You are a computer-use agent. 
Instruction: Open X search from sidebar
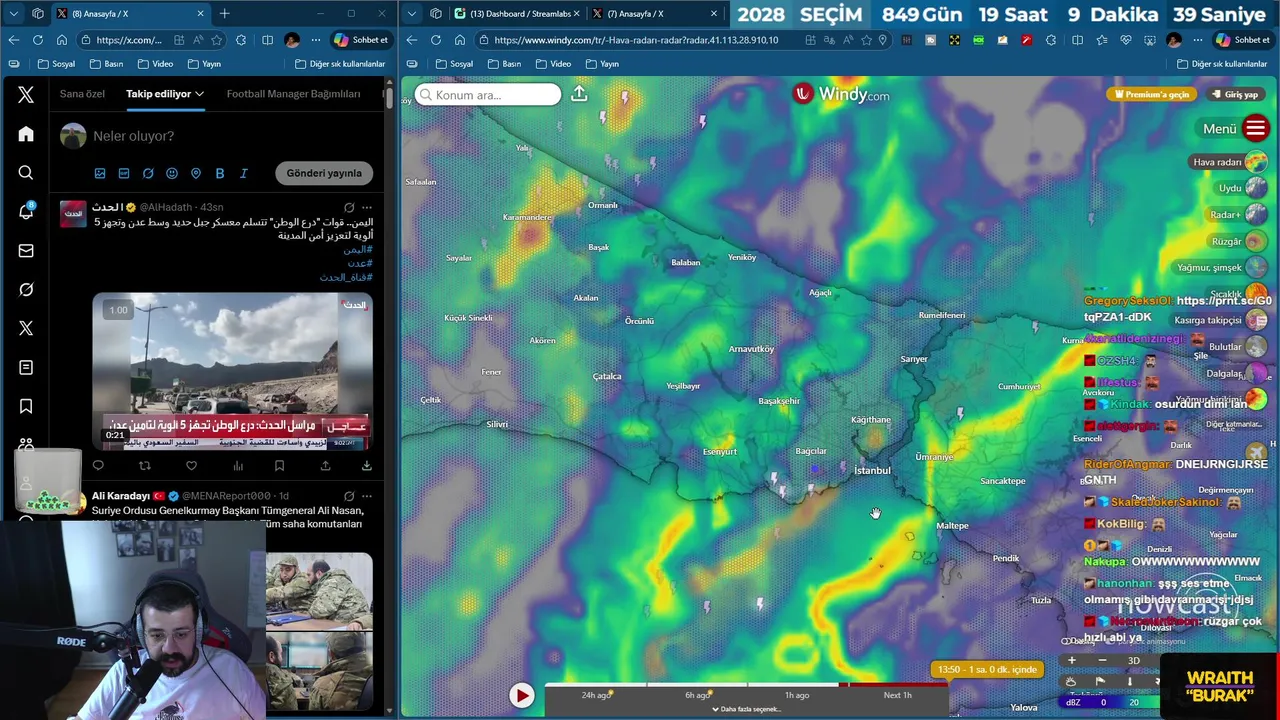(x=26, y=173)
